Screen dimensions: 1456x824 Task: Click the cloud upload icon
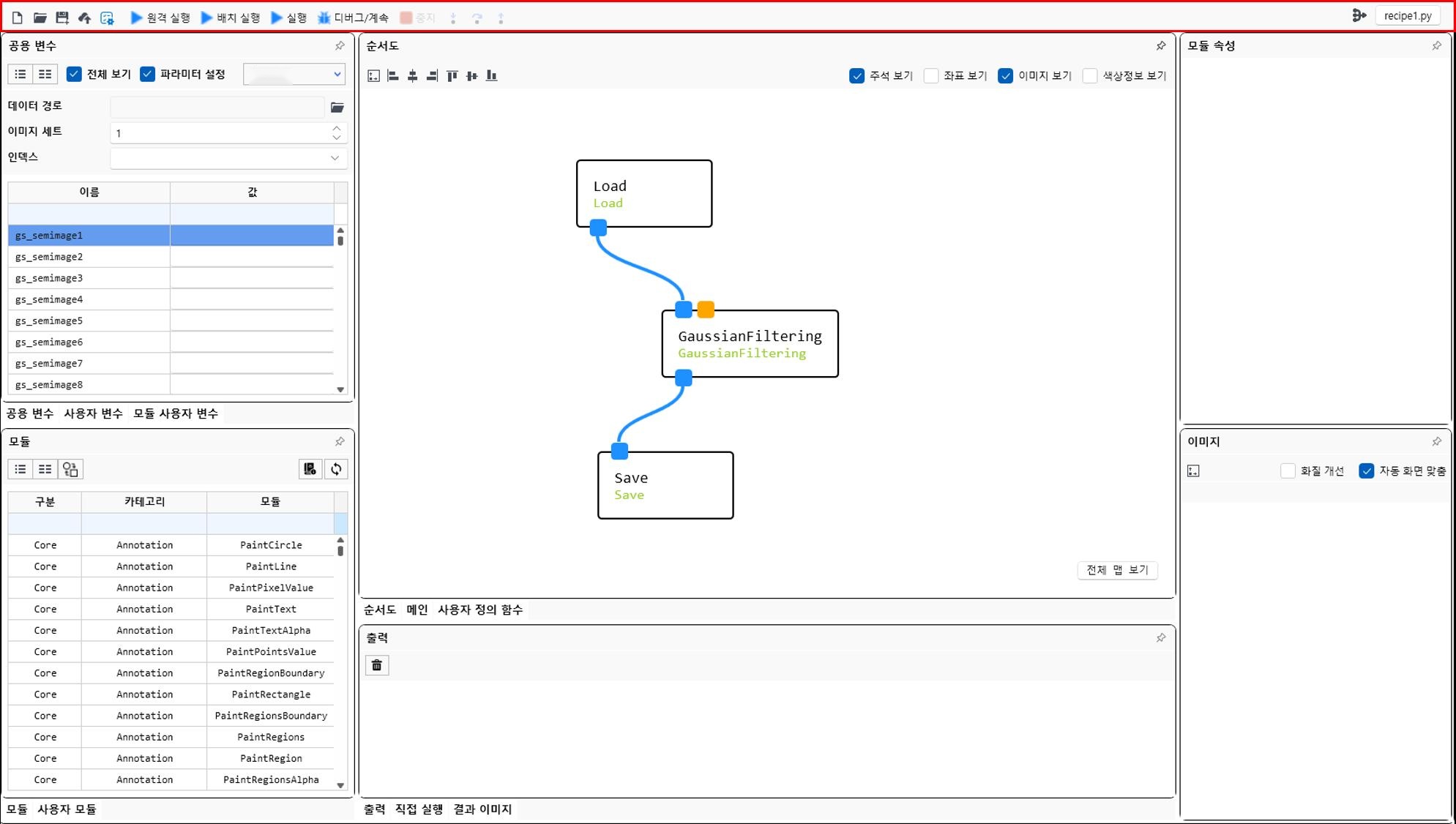coord(85,18)
